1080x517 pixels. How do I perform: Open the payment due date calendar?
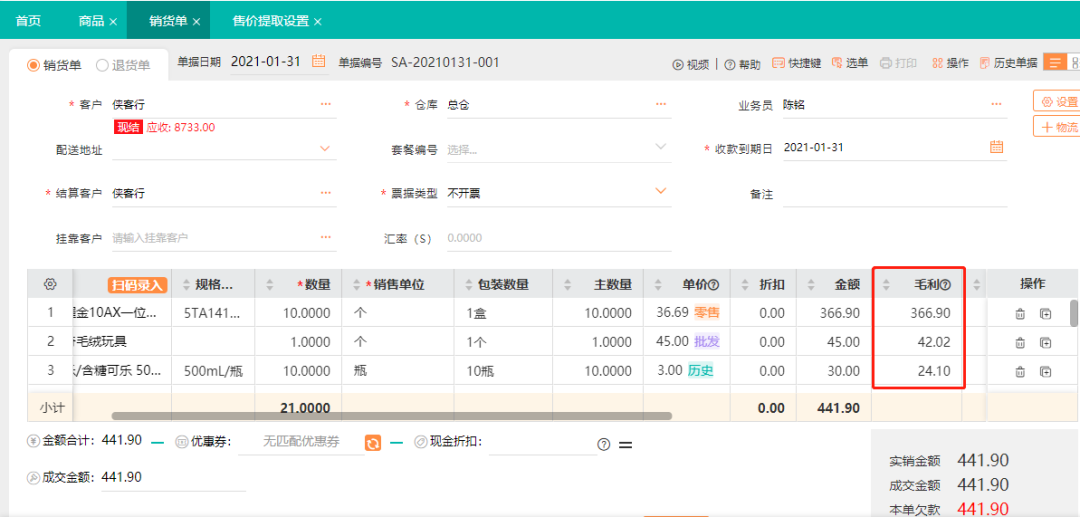pos(996,147)
